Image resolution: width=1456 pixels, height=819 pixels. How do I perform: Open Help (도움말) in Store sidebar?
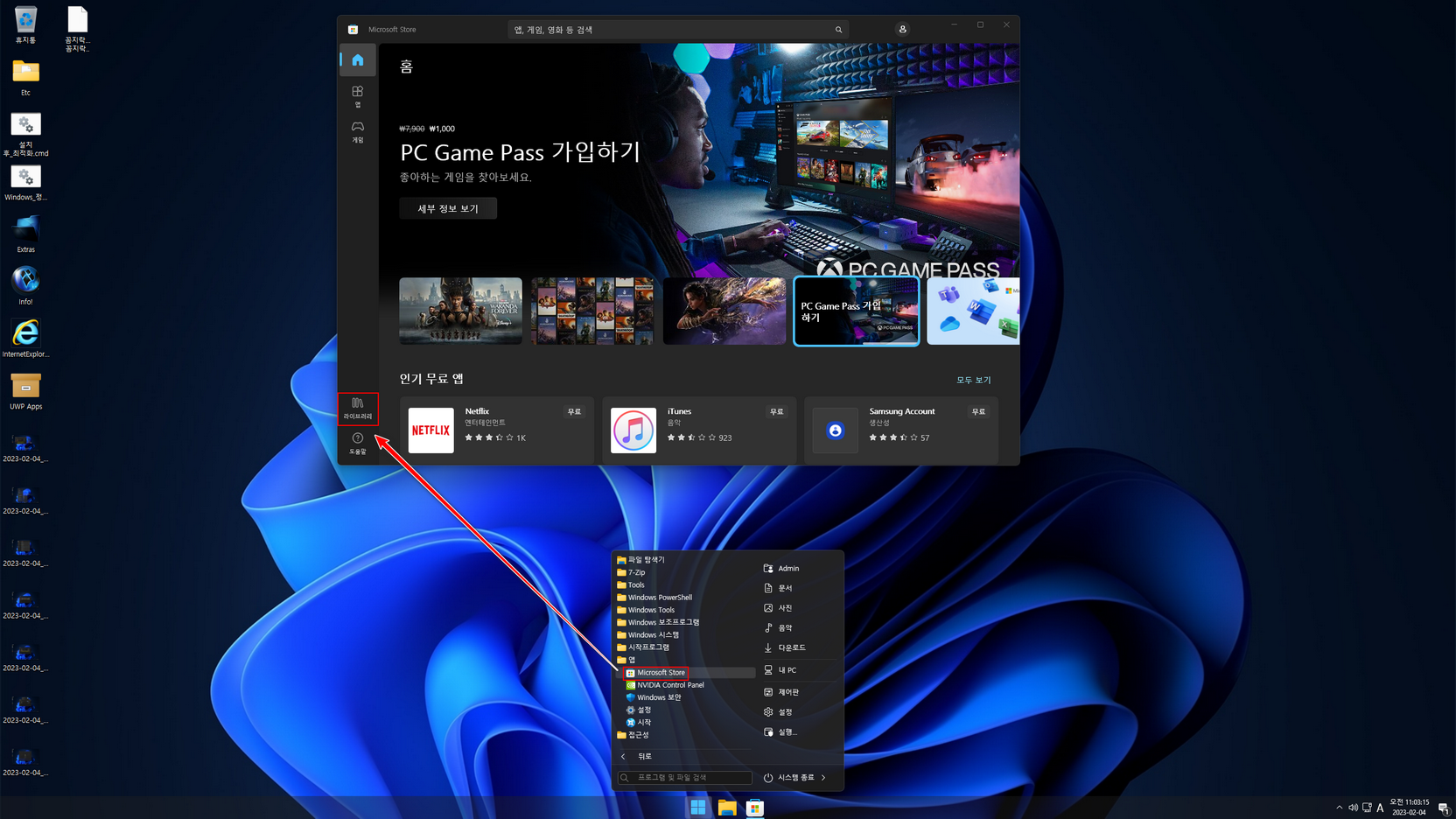(x=358, y=444)
